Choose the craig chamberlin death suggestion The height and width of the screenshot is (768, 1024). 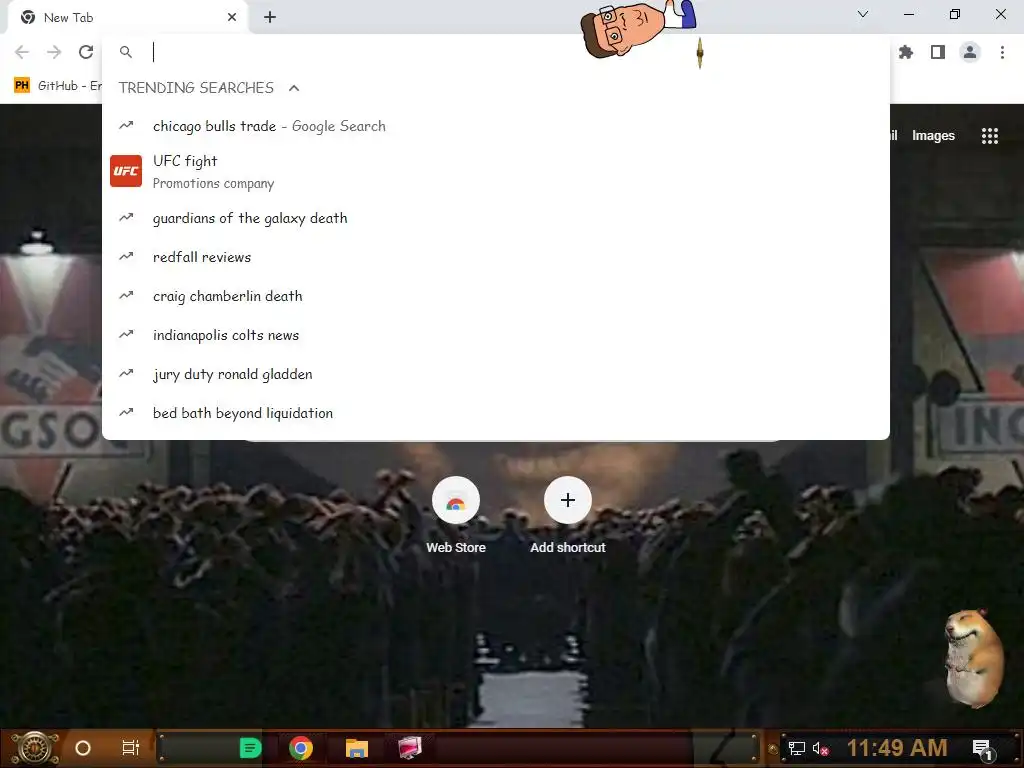pos(496,296)
